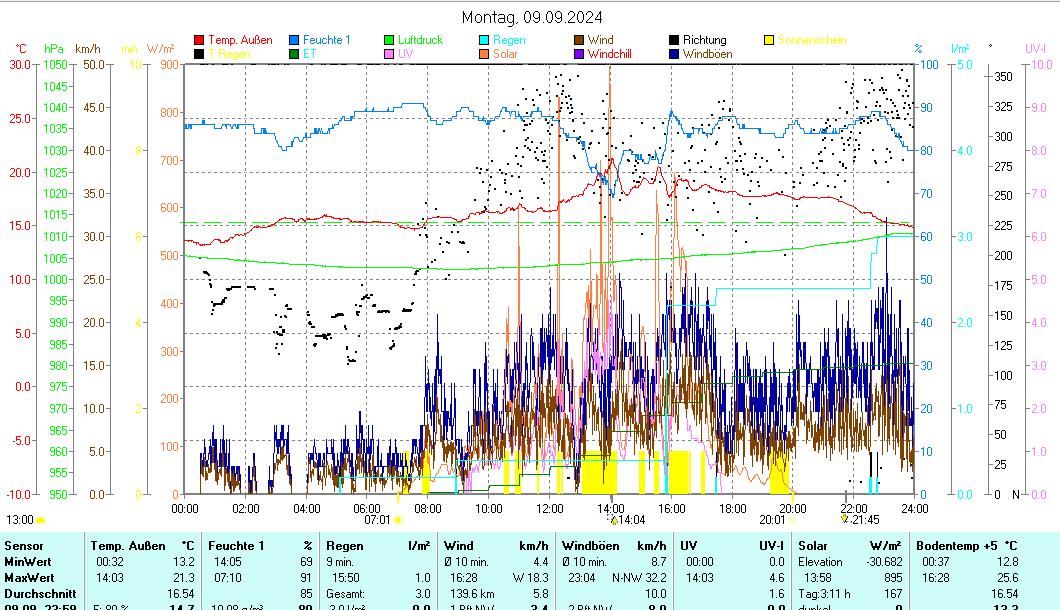Click the yellow Sonnenschein legend swatch
Image resolution: width=1060 pixels, height=610 pixels.
coord(769,41)
